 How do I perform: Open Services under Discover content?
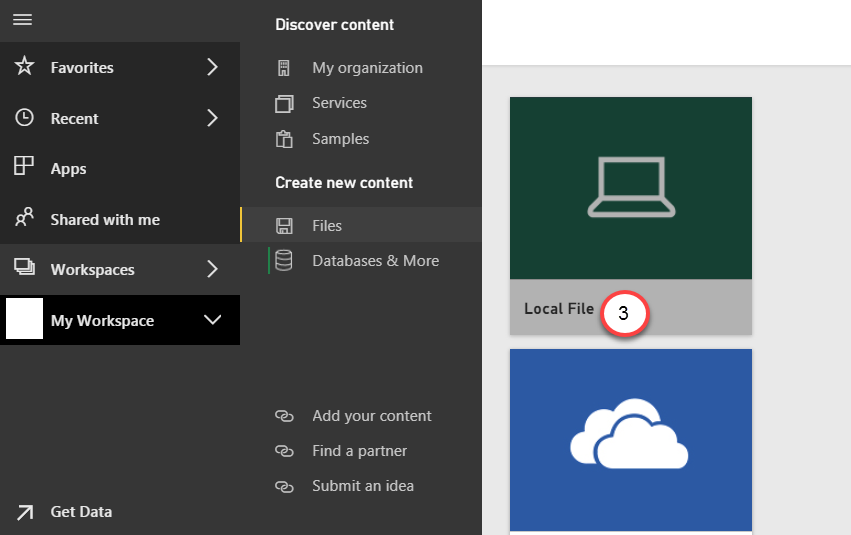[340, 103]
